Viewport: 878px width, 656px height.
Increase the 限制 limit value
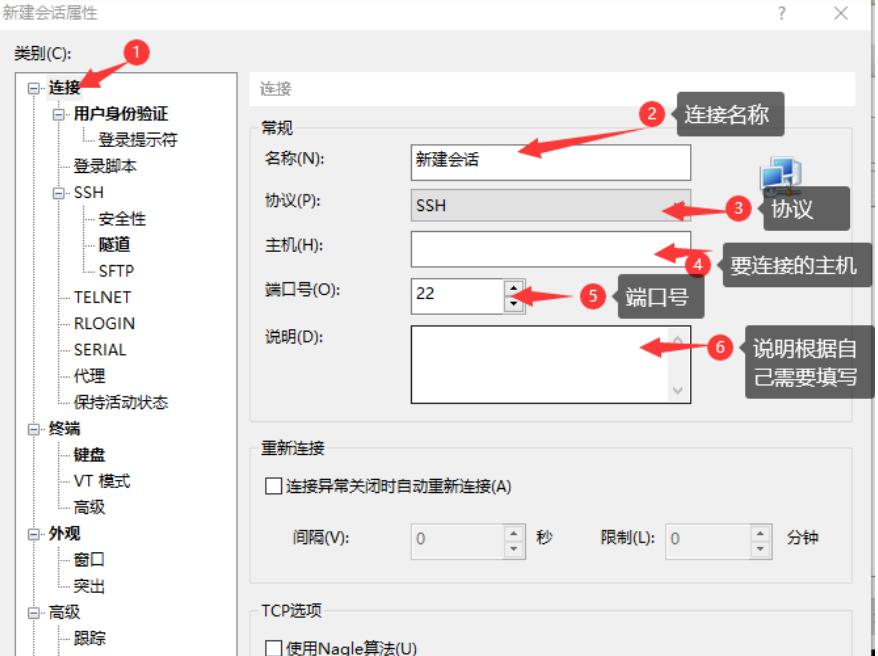click(x=760, y=533)
